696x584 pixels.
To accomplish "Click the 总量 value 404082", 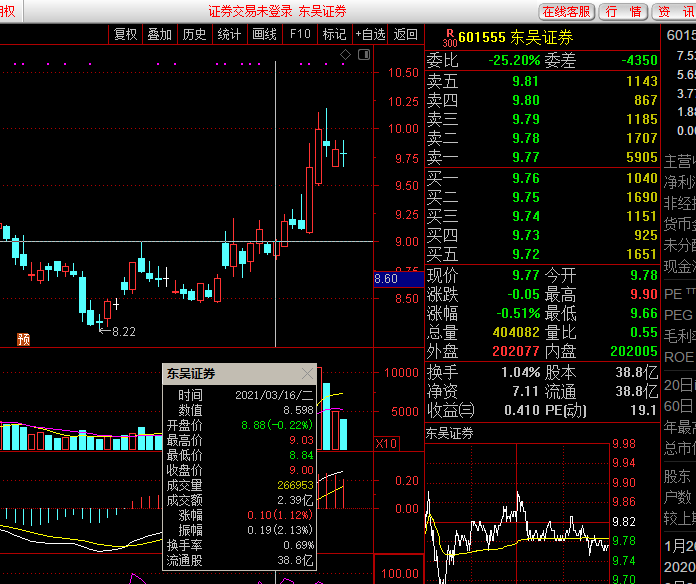I will (516, 332).
